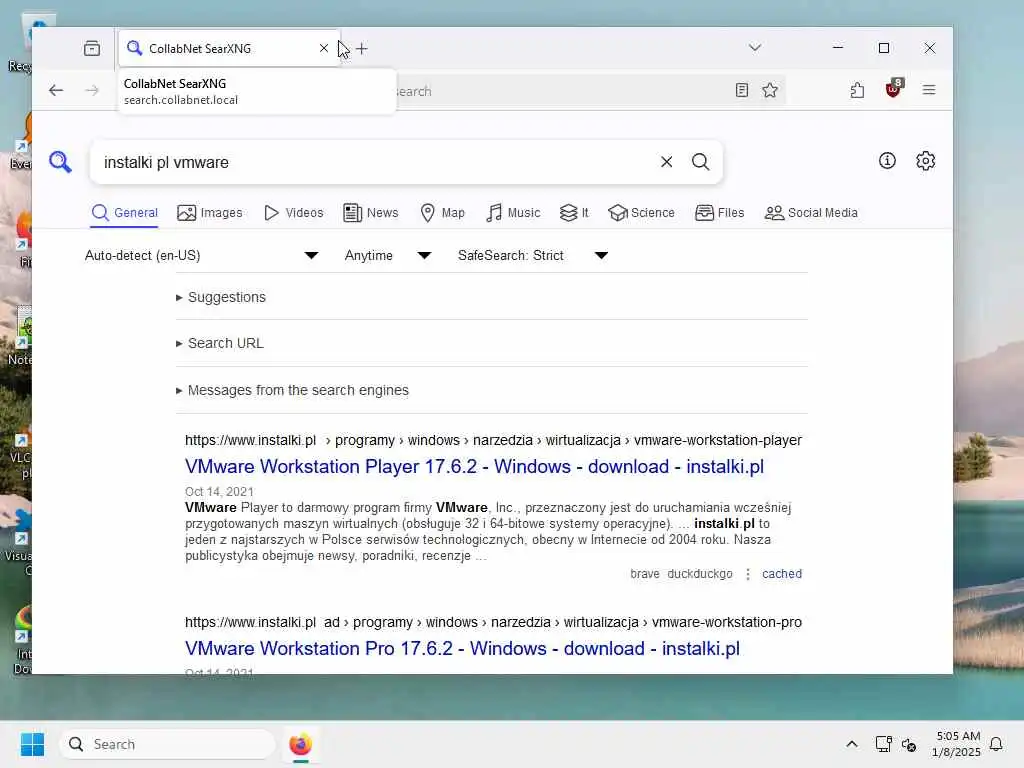Switch to the Music category
Viewport: 1024px width, 768px height.
tap(513, 213)
